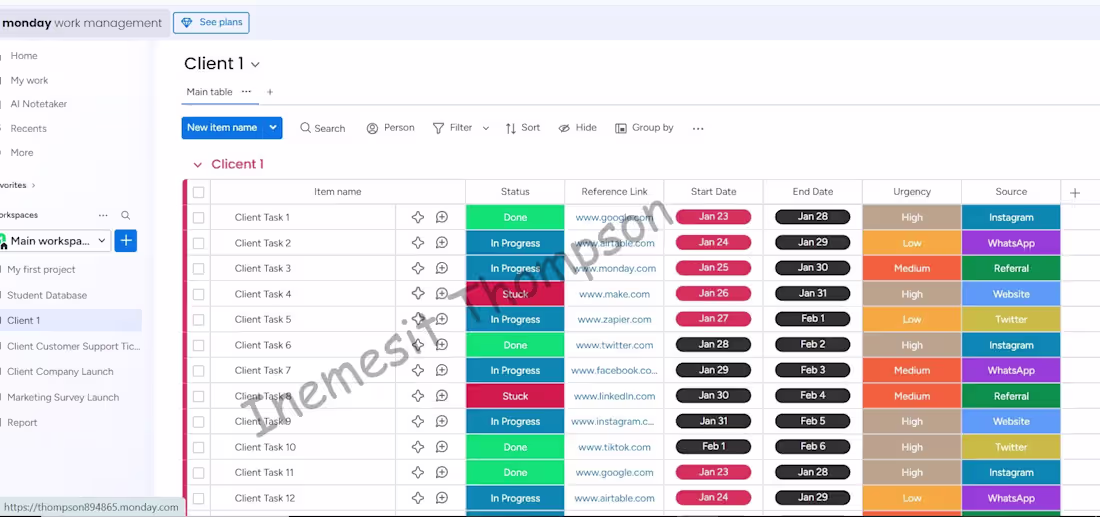Open AI sparkle icon for Client Task 2
This screenshot has width=1100, height=517.
(x=418, y=243)
